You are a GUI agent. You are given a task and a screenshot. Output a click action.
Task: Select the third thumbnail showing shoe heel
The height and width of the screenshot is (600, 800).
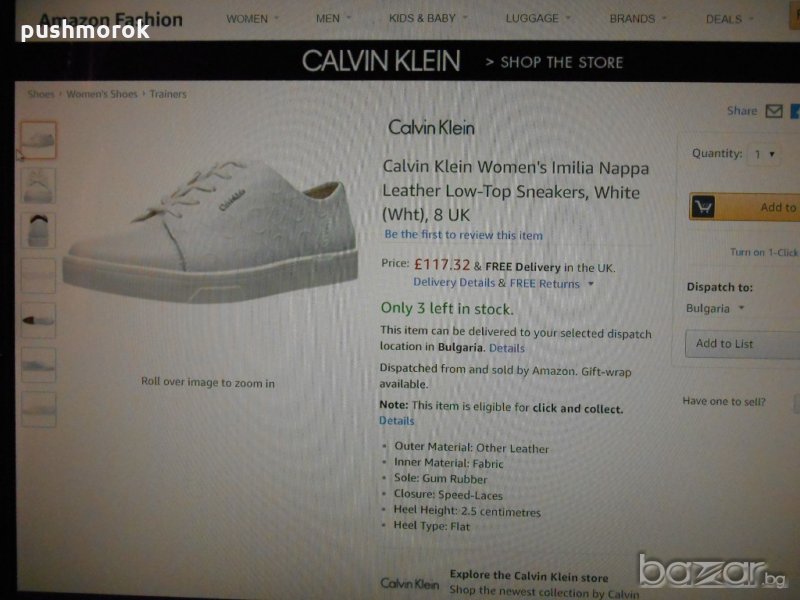39,231
